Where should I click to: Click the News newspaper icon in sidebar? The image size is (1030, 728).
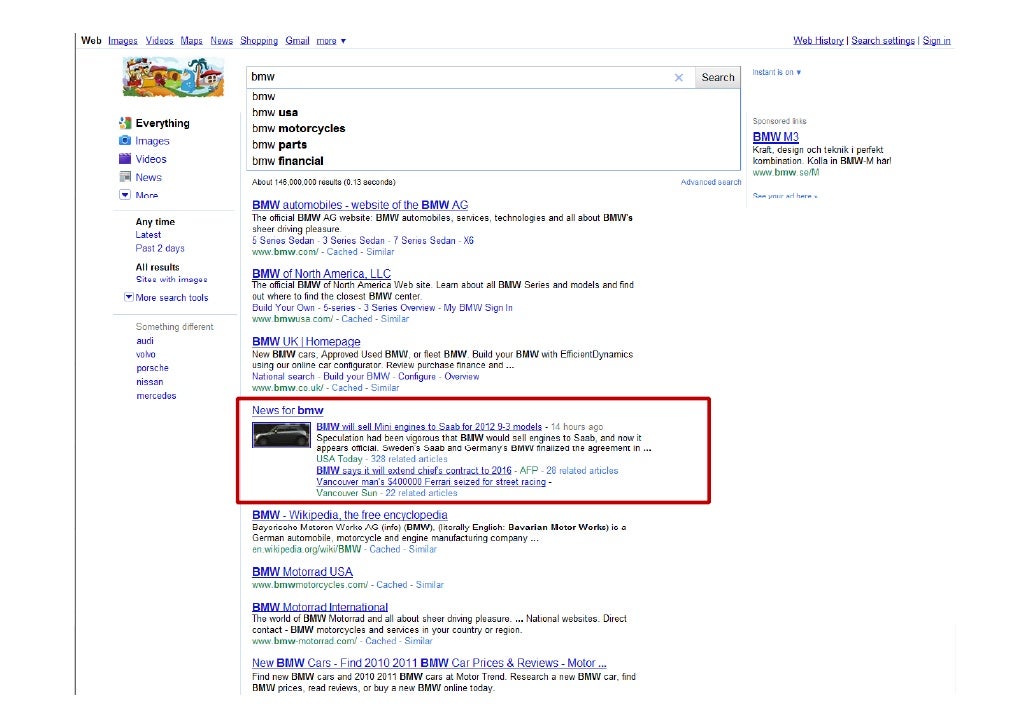click(x=125, y=177)
